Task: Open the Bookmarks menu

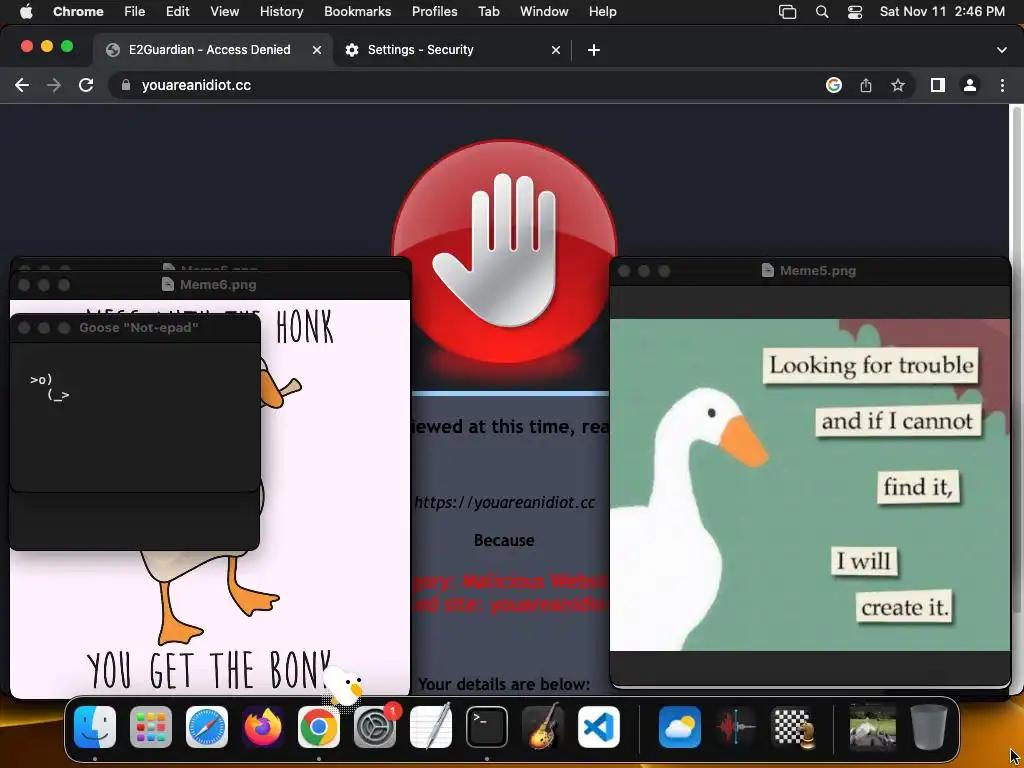Action: pyautogui.click(x=357, y=12)
